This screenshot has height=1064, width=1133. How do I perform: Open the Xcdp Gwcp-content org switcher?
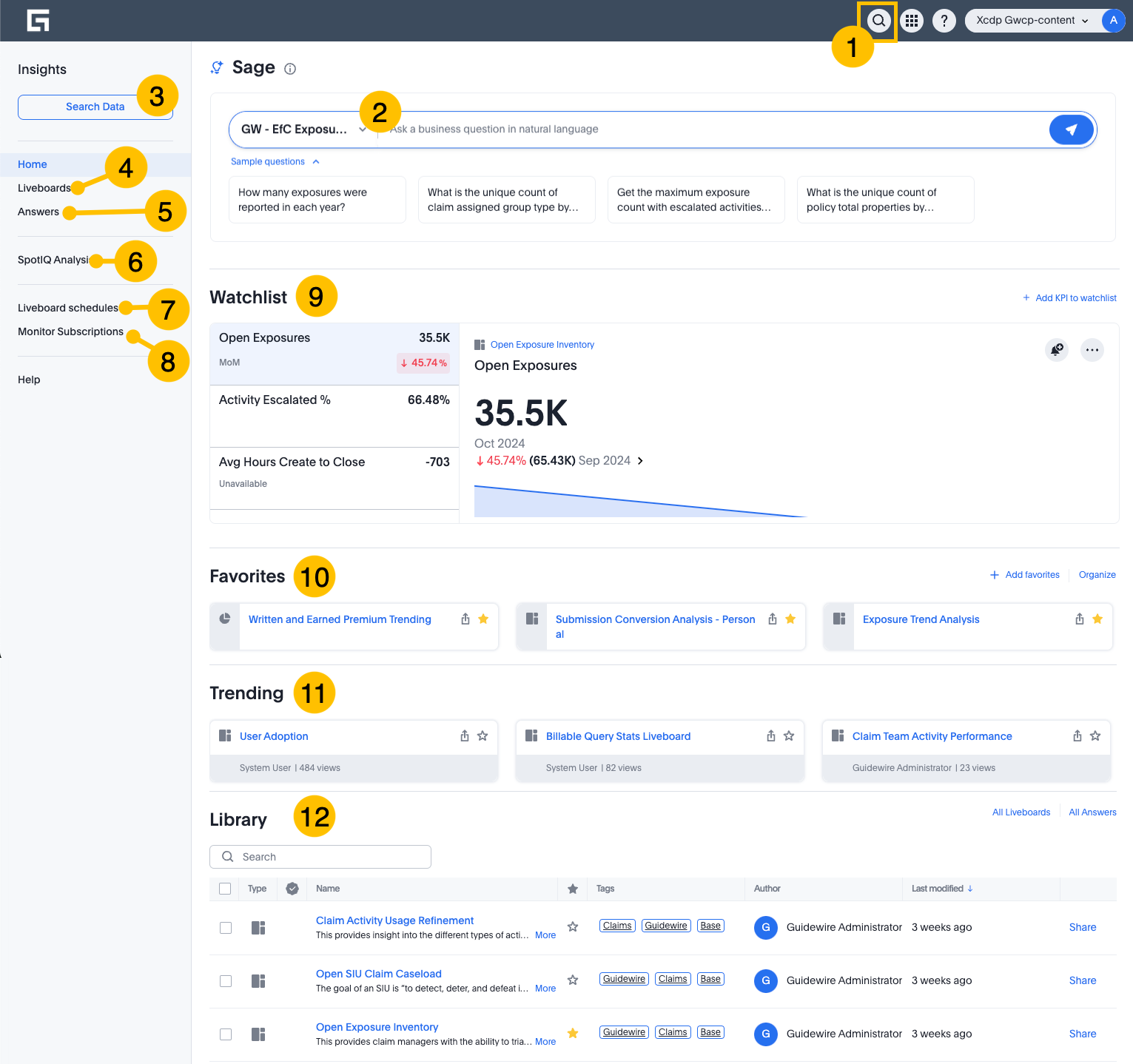tap(1032, 20)
